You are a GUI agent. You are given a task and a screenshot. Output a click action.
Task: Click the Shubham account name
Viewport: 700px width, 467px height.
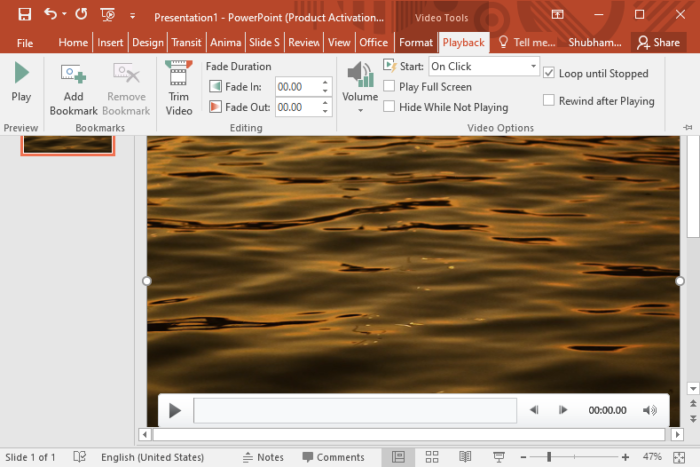(595, 42)
